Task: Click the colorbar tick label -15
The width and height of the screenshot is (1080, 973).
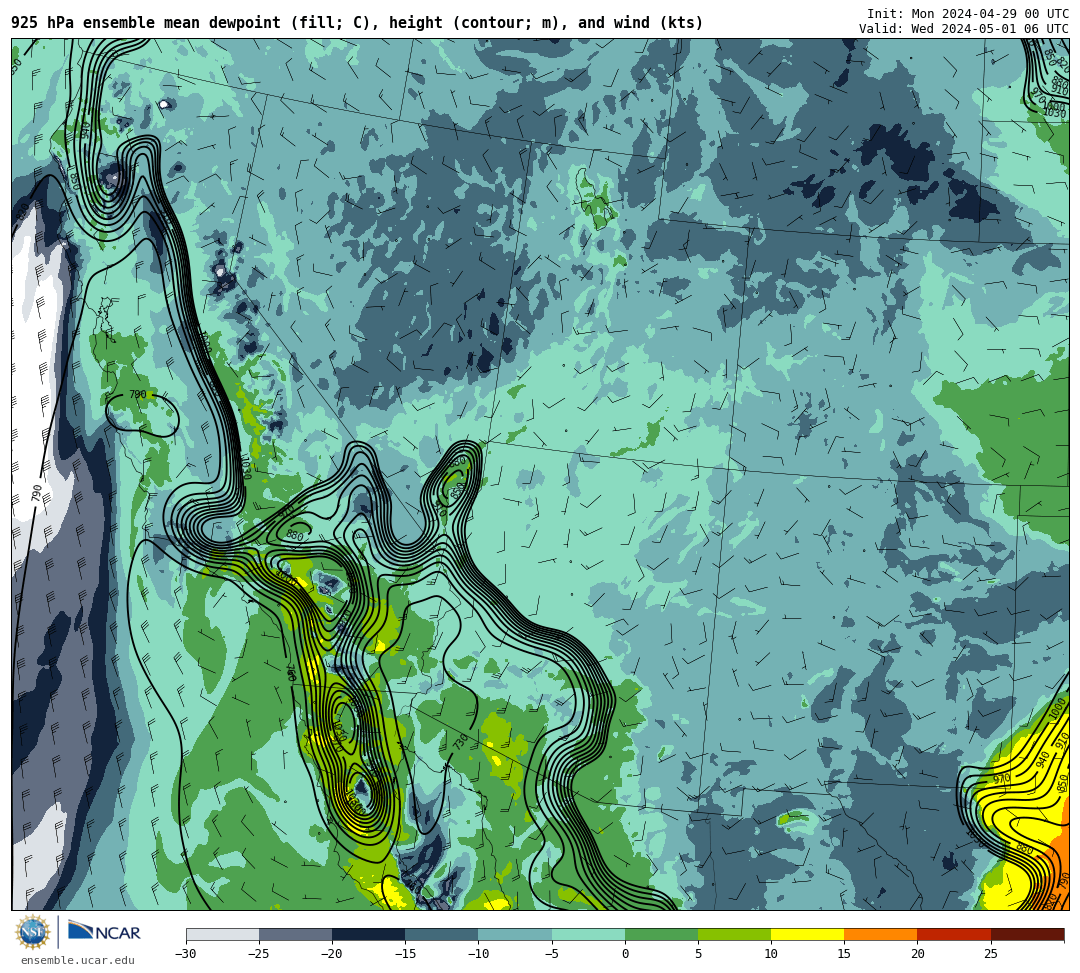Action: [x=405, y=954]
